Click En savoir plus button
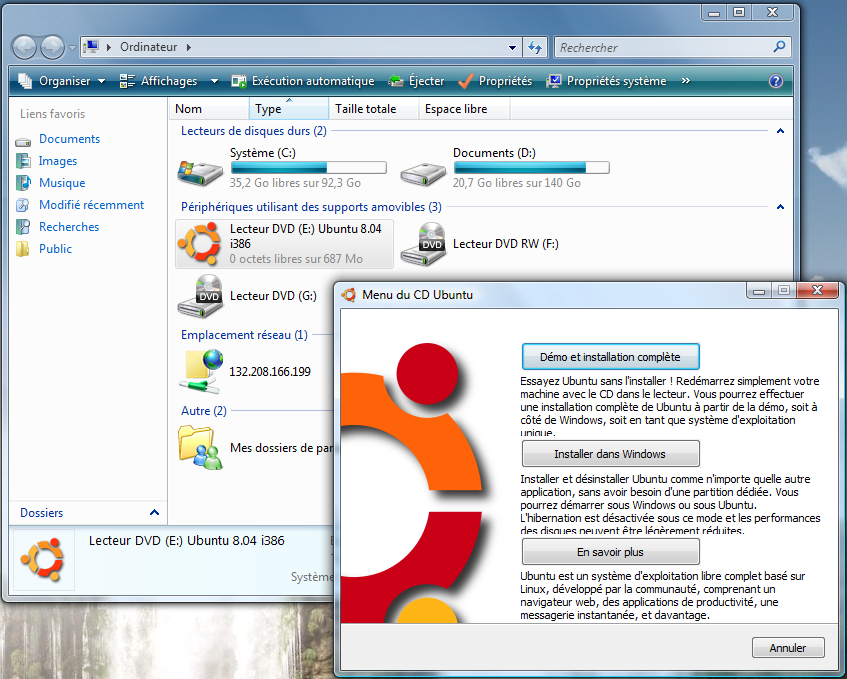The width and height of the screenshot is (847, 679). pos(610,552)
